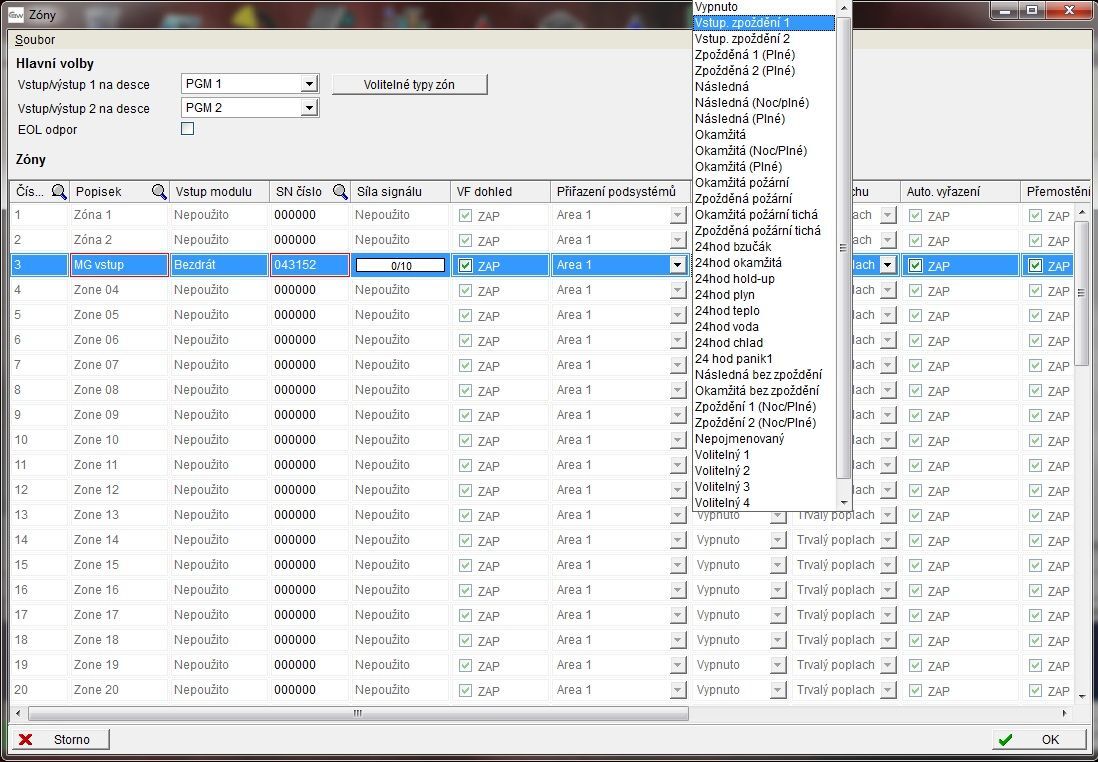
Task: Pick 'Volitelný 1' zone type option
Action: click(722, 455)
